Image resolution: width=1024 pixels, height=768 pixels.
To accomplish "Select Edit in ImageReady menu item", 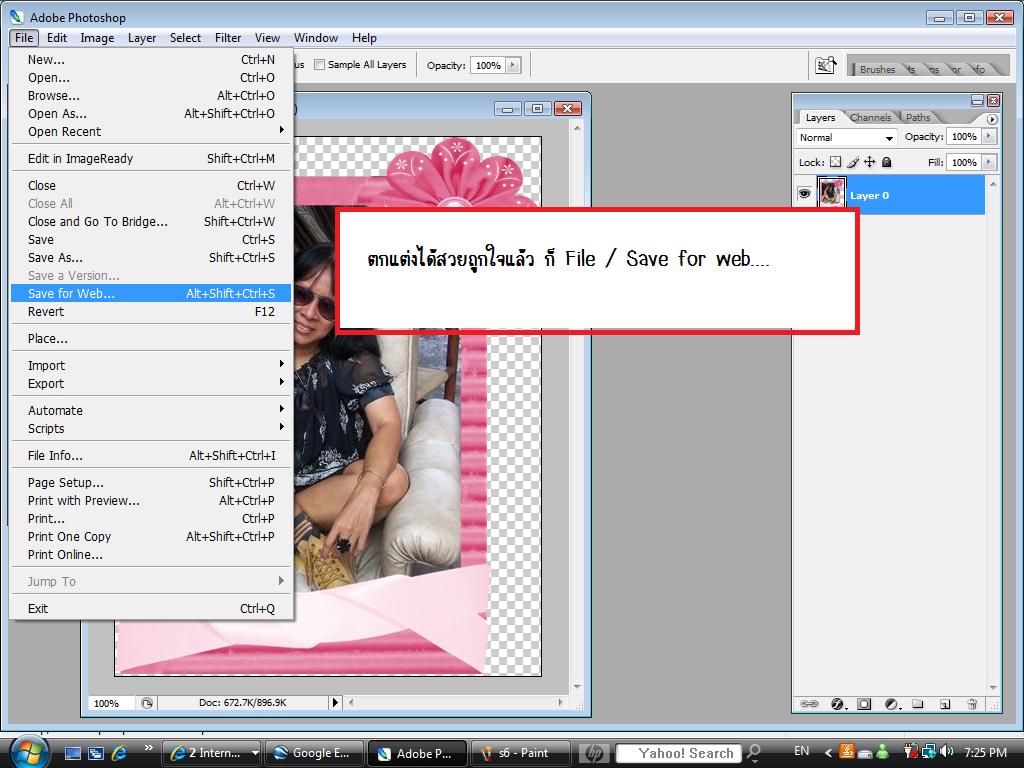I will (150, 159).
